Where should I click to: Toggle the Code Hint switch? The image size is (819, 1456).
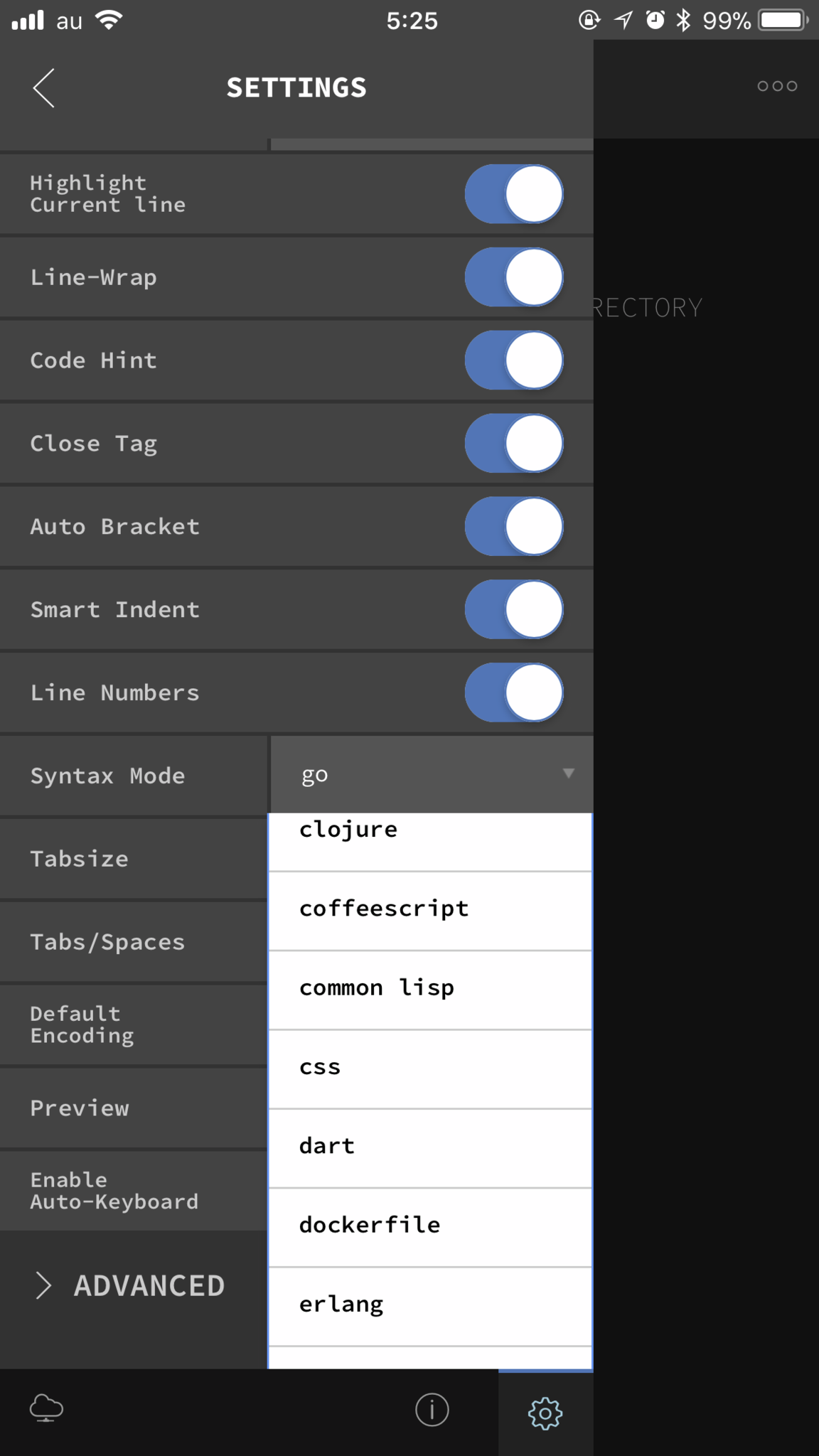pyautogui.click(x=514, y=360)
